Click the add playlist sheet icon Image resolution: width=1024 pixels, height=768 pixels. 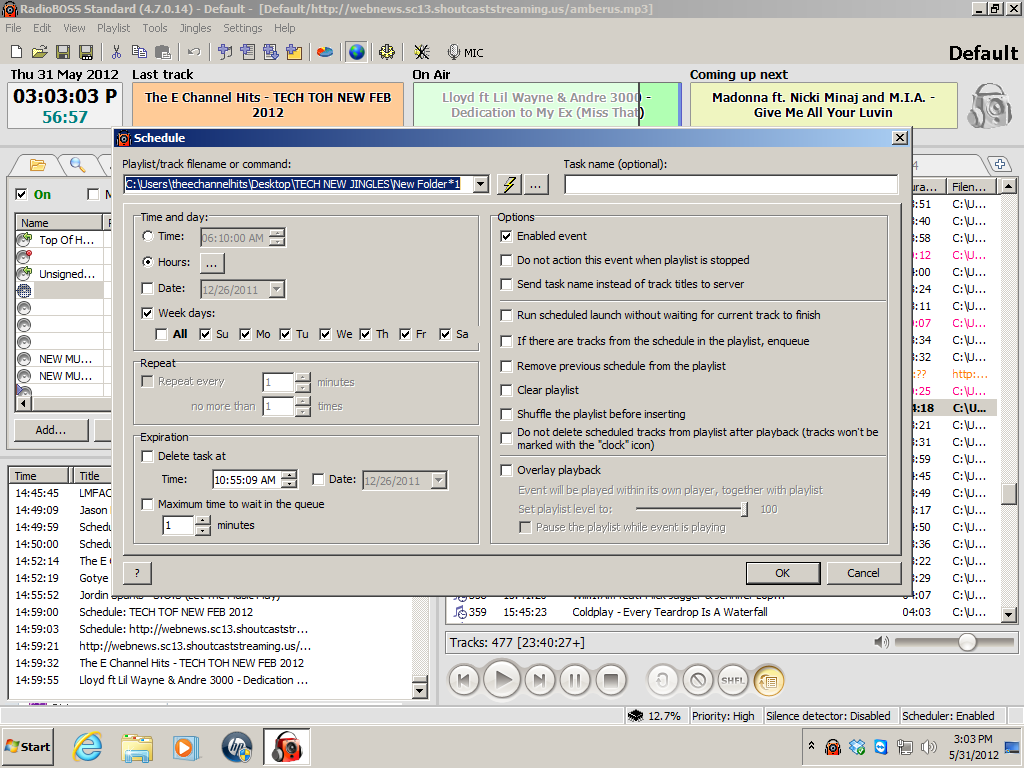pos(248,52)
